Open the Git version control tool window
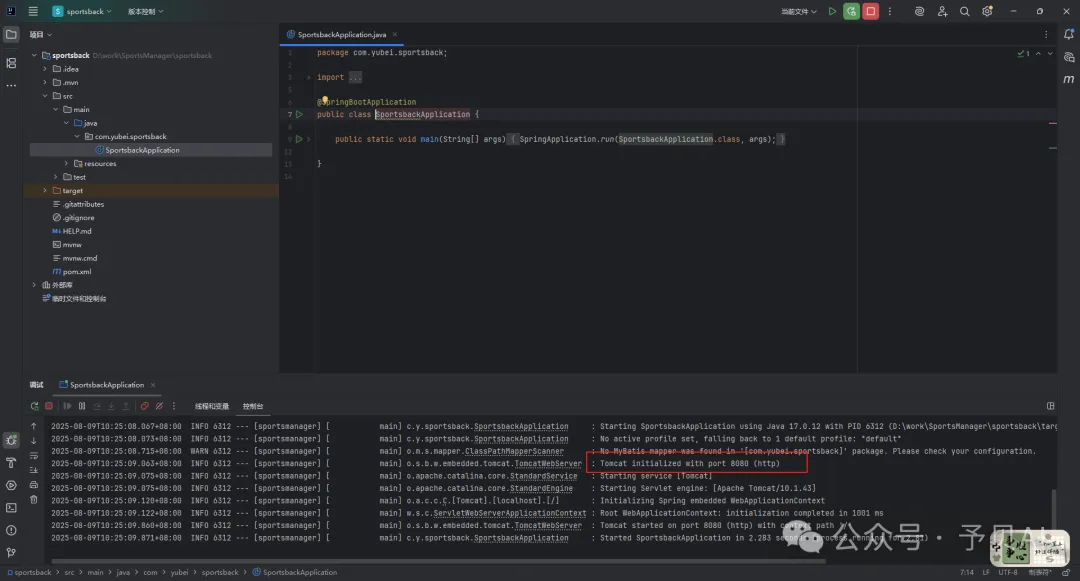The height and width of the screenshot is (581, 1080). (x=11, y=552)
